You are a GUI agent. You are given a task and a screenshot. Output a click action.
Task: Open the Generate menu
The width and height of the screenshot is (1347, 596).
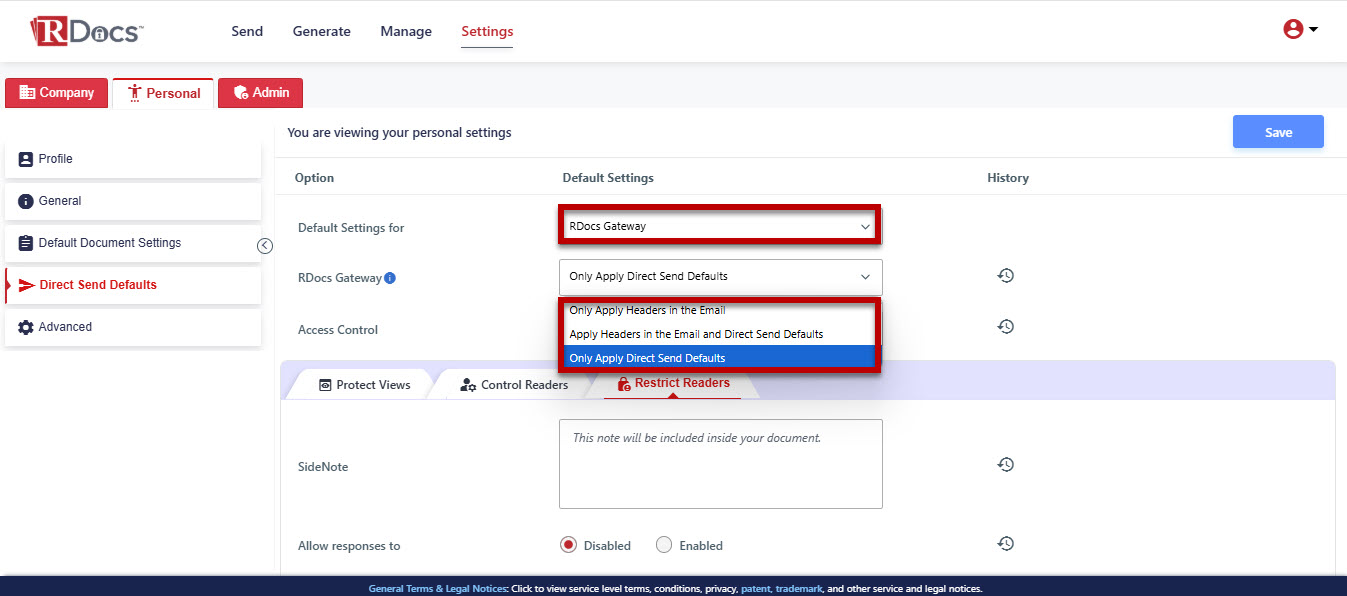(321, 31)
